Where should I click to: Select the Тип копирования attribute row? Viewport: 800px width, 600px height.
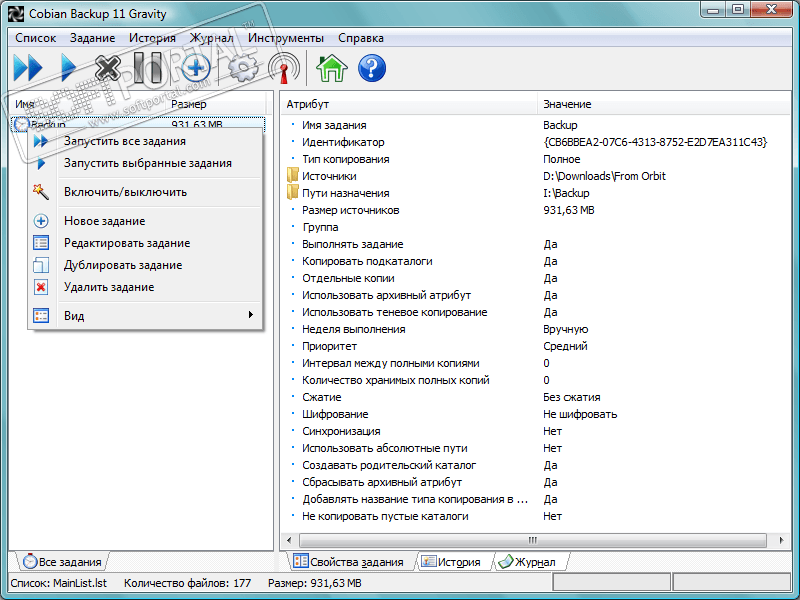coord(535,159)
